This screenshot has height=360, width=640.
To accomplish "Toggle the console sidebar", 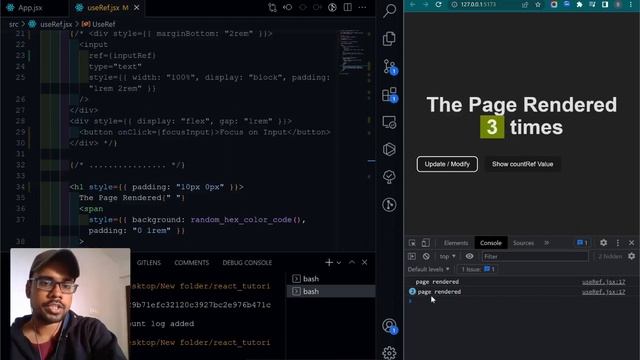I will click(x=412, y=256).
